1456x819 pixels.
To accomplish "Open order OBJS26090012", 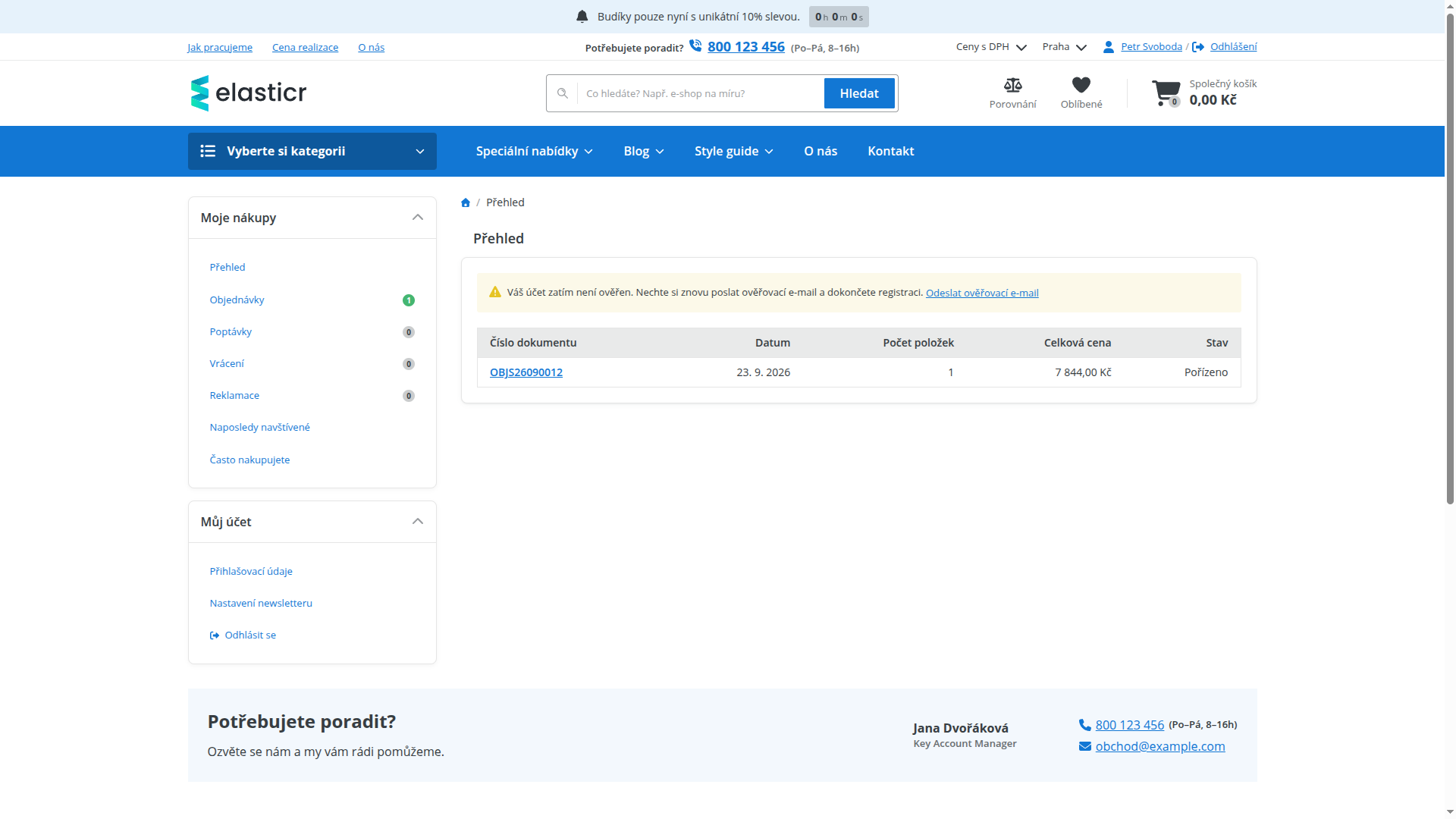I will [526, 372].
